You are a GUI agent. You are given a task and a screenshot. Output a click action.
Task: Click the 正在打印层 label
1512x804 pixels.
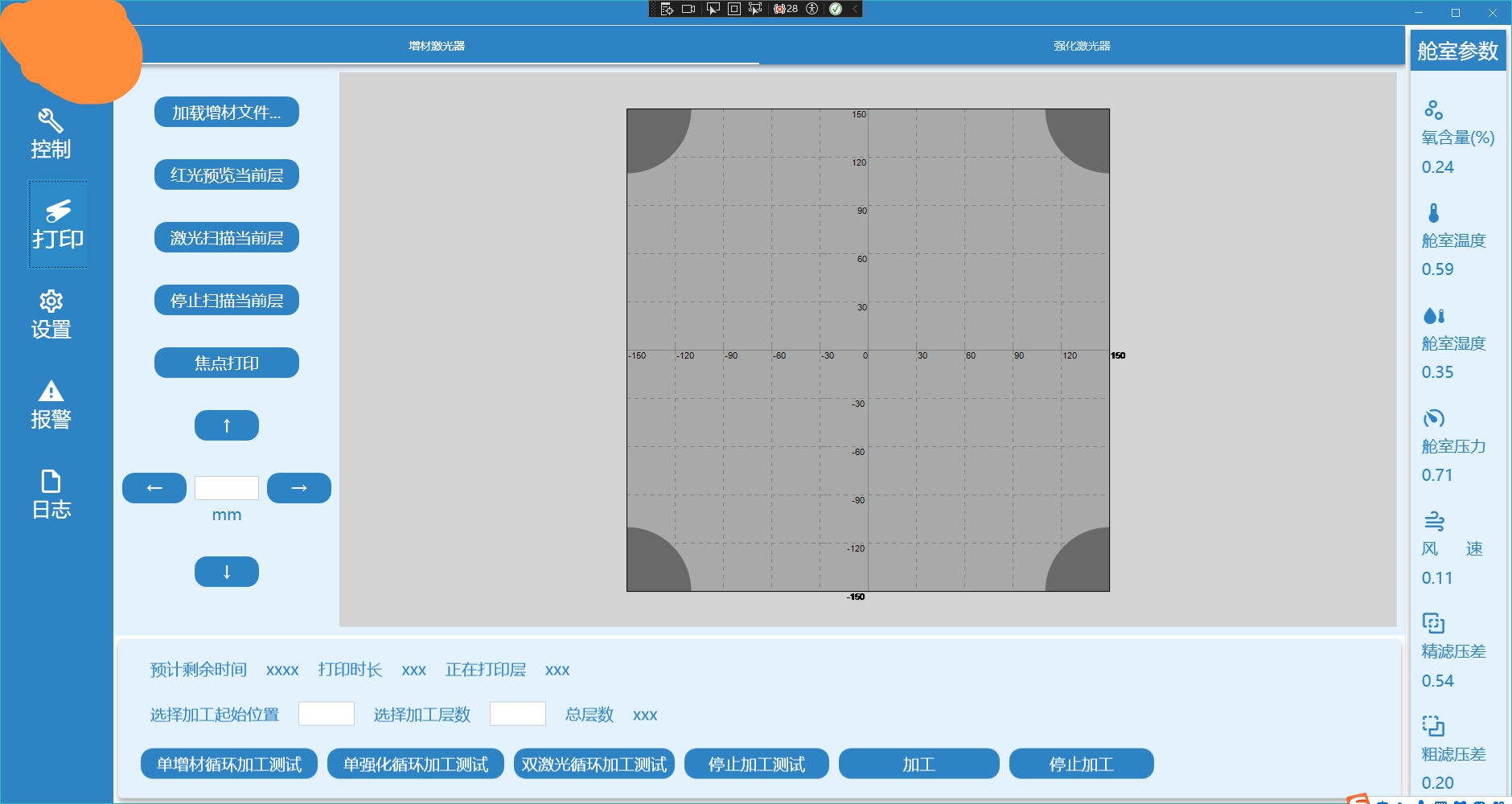(x=486, y=670)
